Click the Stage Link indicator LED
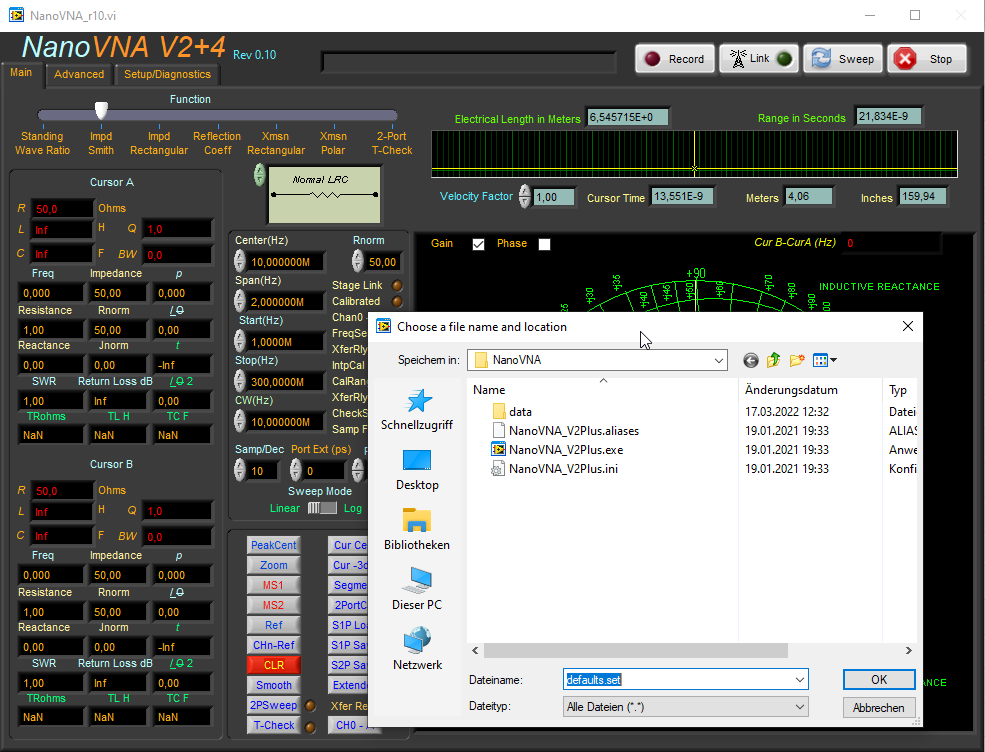 pos(397,285)
